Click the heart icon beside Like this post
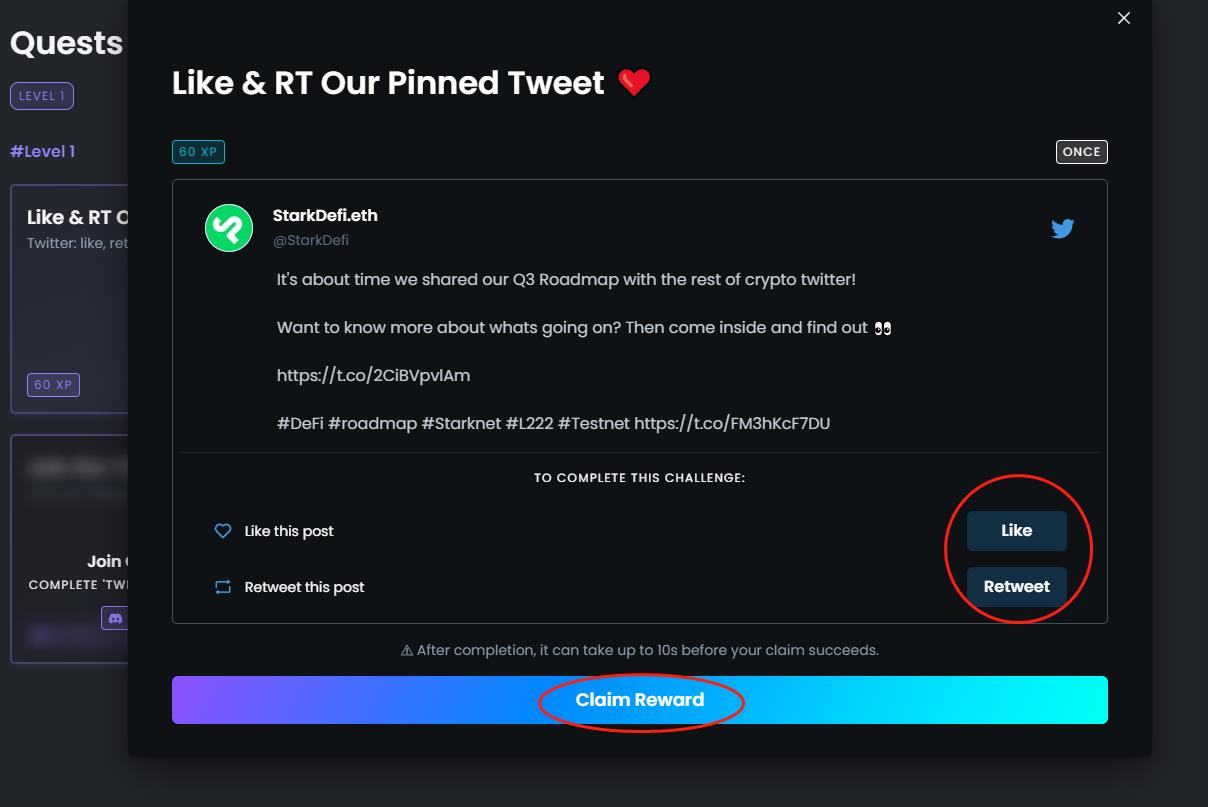The height and width of the screenshot is (807, 1208). point(223,531)
